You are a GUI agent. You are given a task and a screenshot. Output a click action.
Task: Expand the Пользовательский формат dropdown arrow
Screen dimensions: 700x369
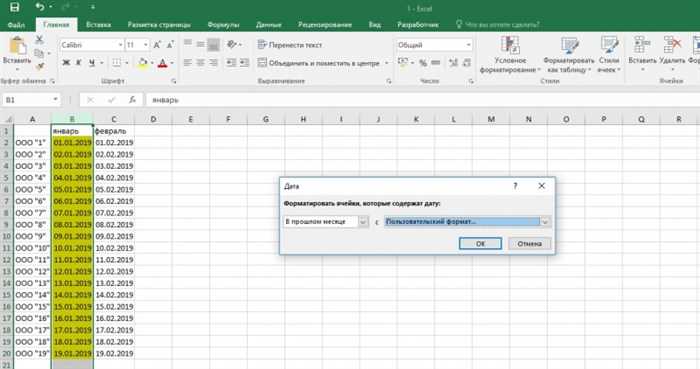coord(545,222)
